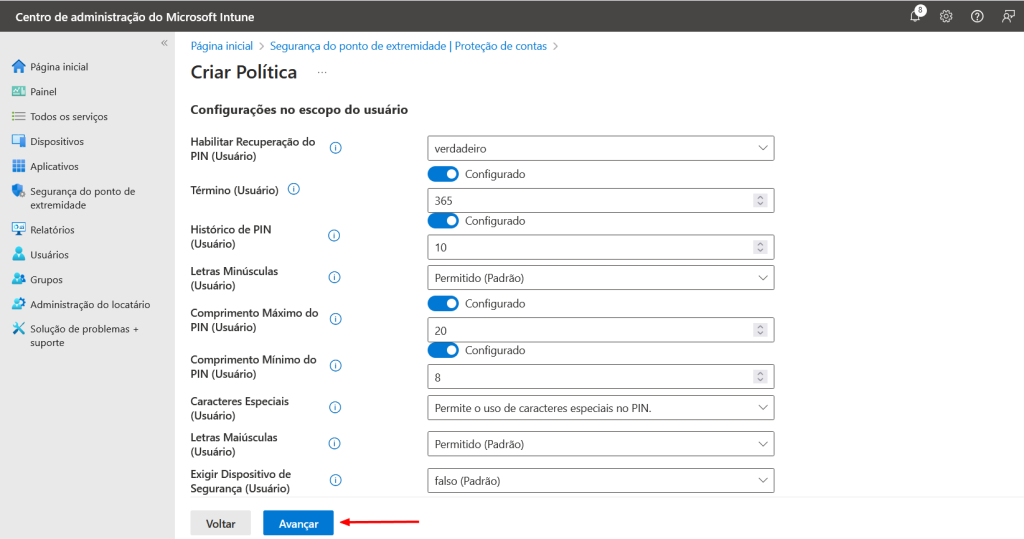Open the feedback person icon

(x=1008, y=16)
